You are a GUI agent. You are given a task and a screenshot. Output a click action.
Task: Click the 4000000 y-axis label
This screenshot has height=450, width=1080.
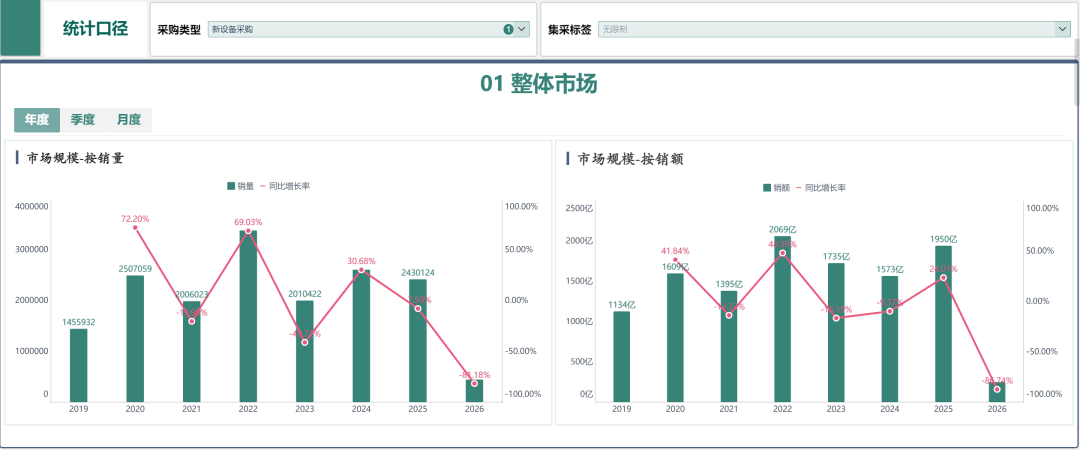click(x=31, y=206)
